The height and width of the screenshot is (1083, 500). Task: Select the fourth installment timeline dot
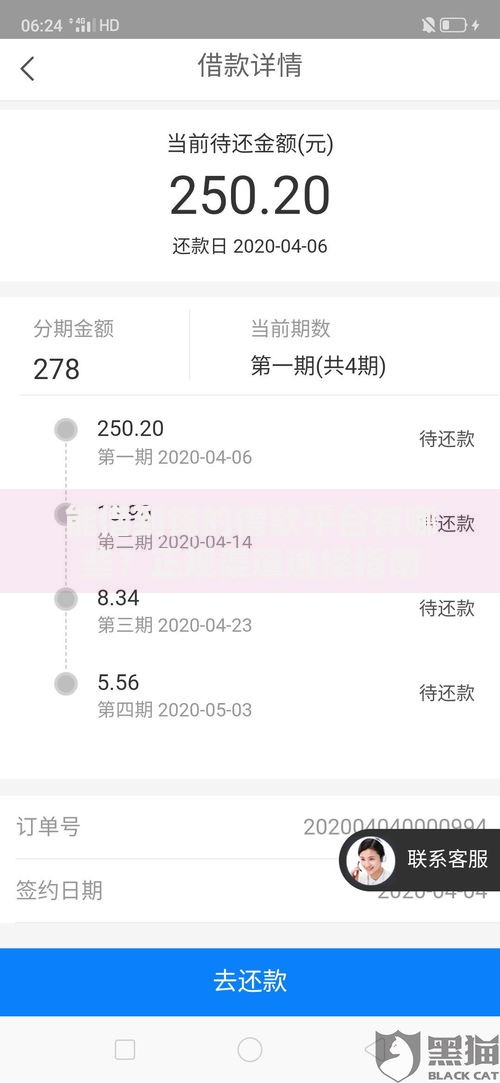(x=66, y=684)
